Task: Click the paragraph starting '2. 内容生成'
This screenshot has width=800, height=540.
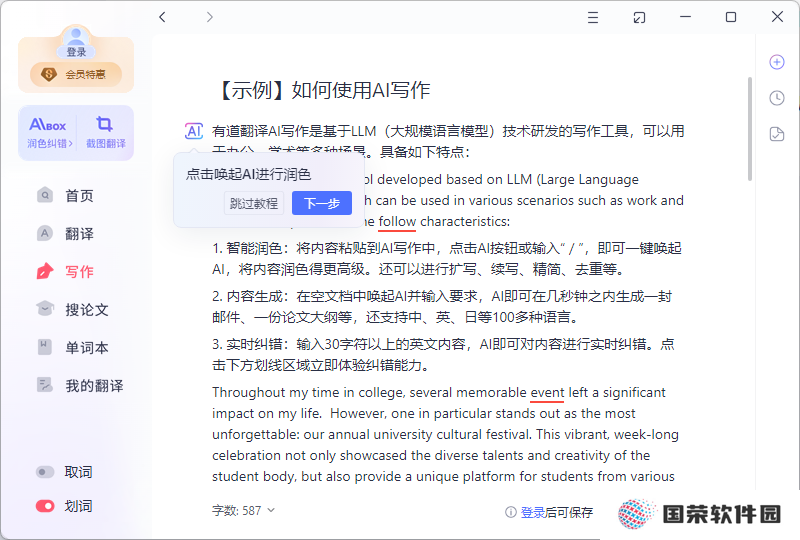Action: coord(442,307)
